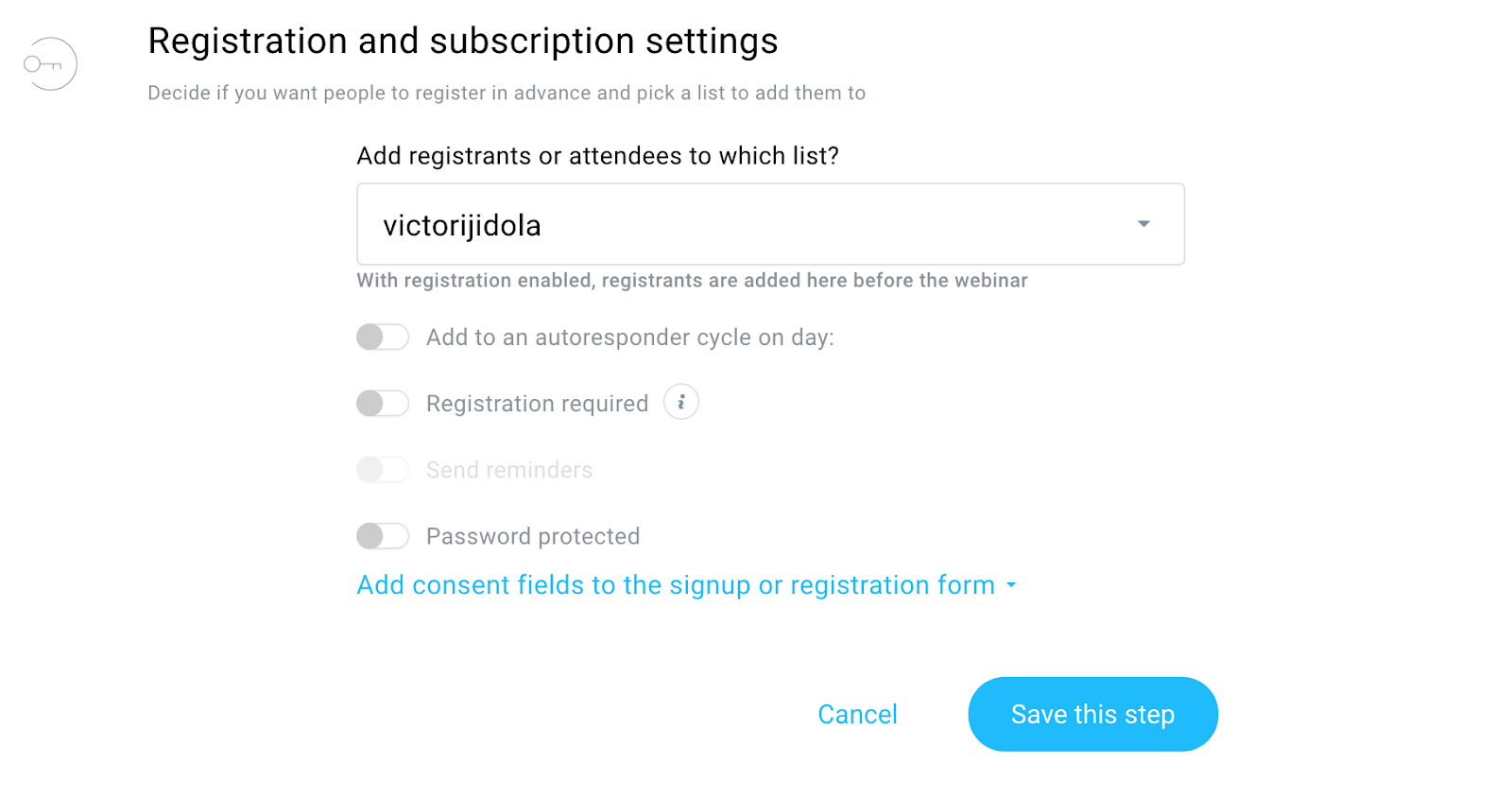Click the 'With registration enabled' helper text

pos(692,281)
